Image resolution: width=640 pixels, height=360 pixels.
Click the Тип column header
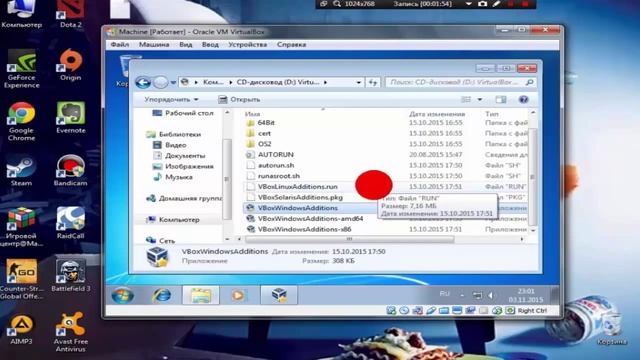[492, 114]
